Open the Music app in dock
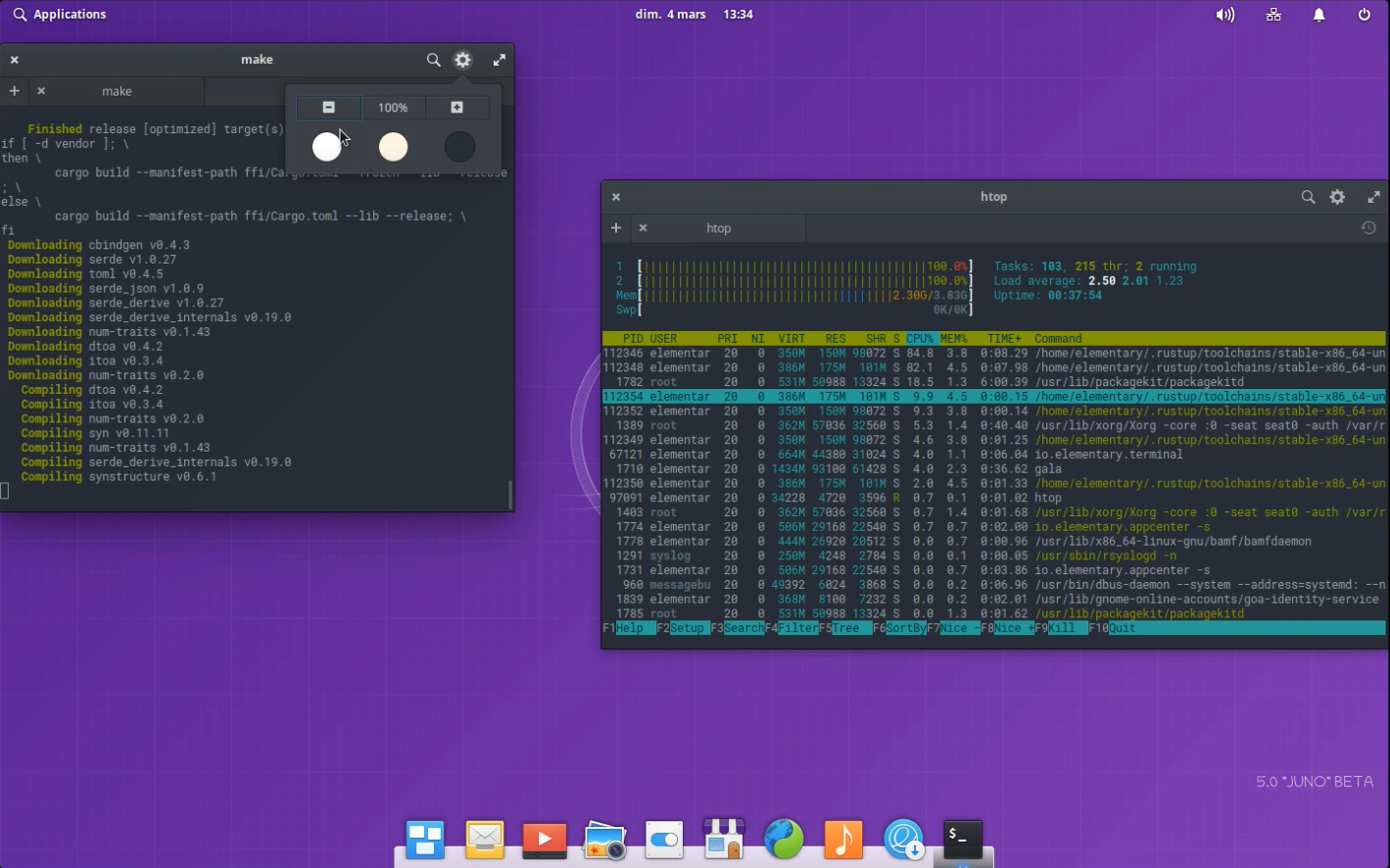The height and width of the screenshot is (868, 1390). pyautogui.click(x=843, y=840)
